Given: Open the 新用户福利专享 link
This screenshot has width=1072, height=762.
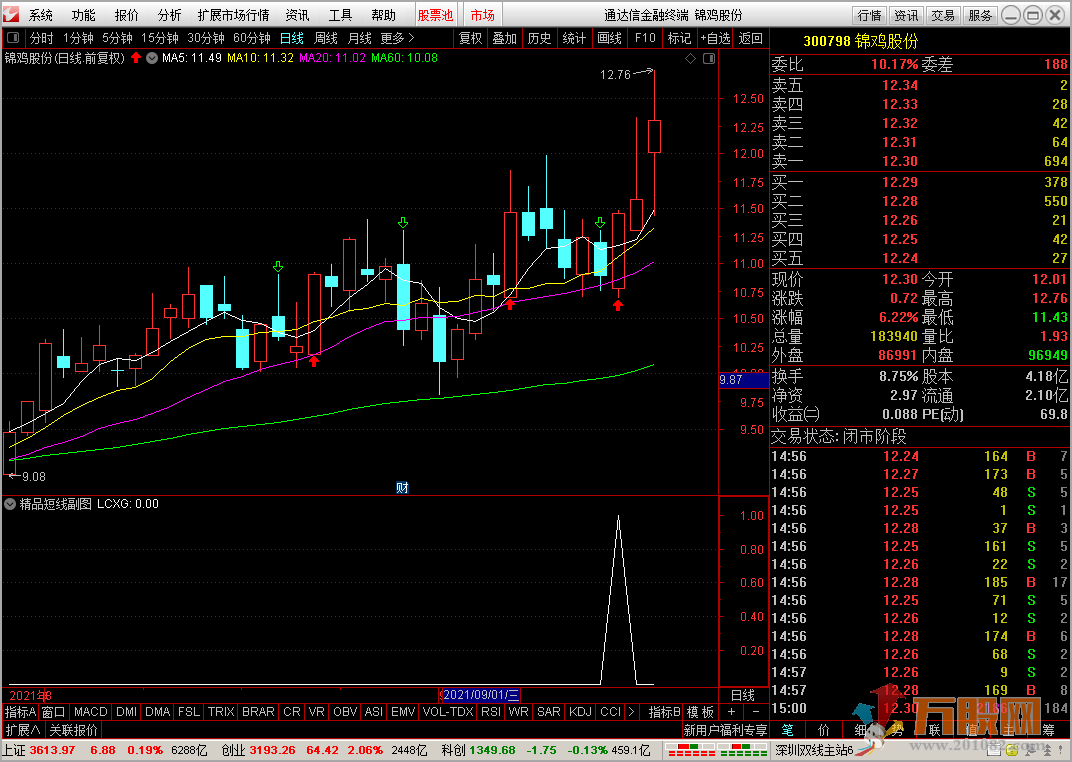Looking at the screenshot, I should [x=725, y=731].
